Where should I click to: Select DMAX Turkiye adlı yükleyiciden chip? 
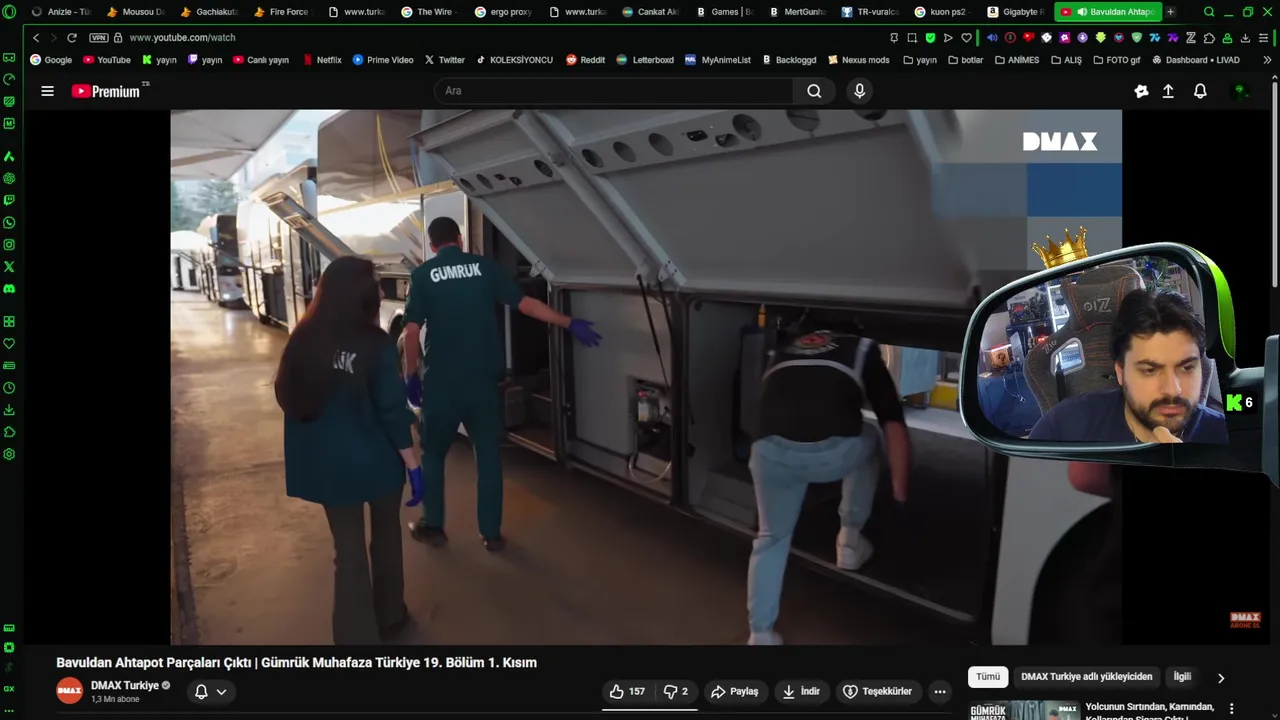pos(1086,677)
